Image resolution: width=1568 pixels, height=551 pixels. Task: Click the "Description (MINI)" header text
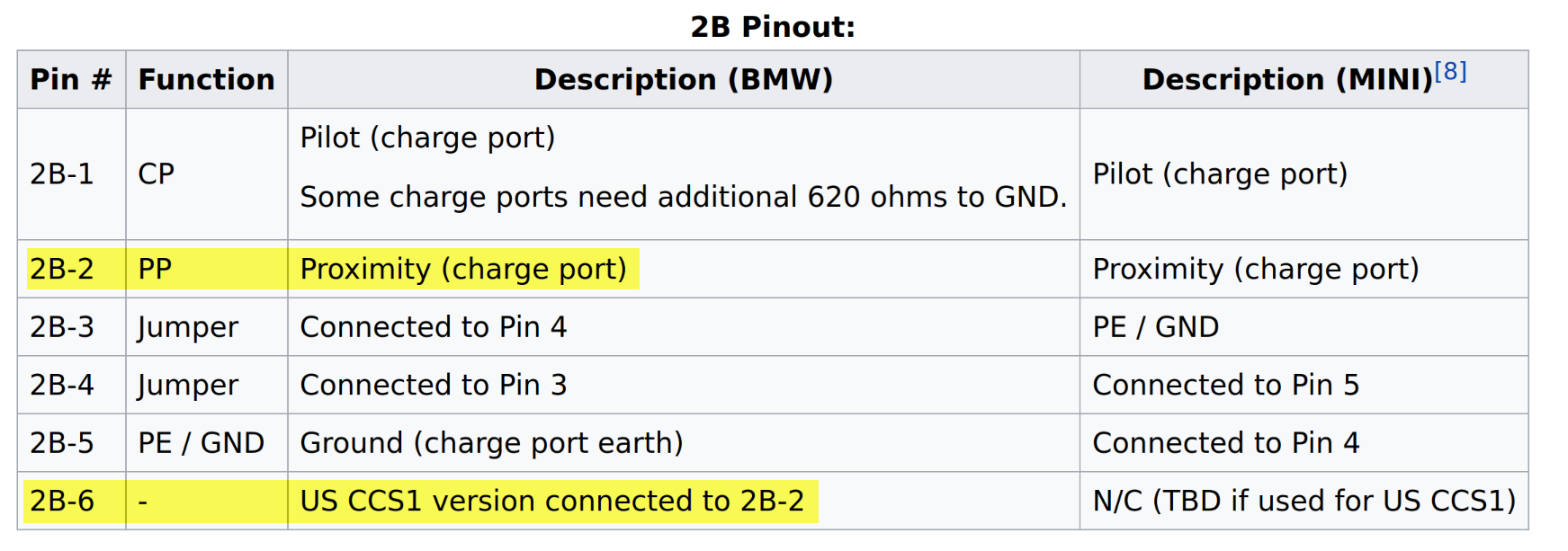click(1286, 80)
